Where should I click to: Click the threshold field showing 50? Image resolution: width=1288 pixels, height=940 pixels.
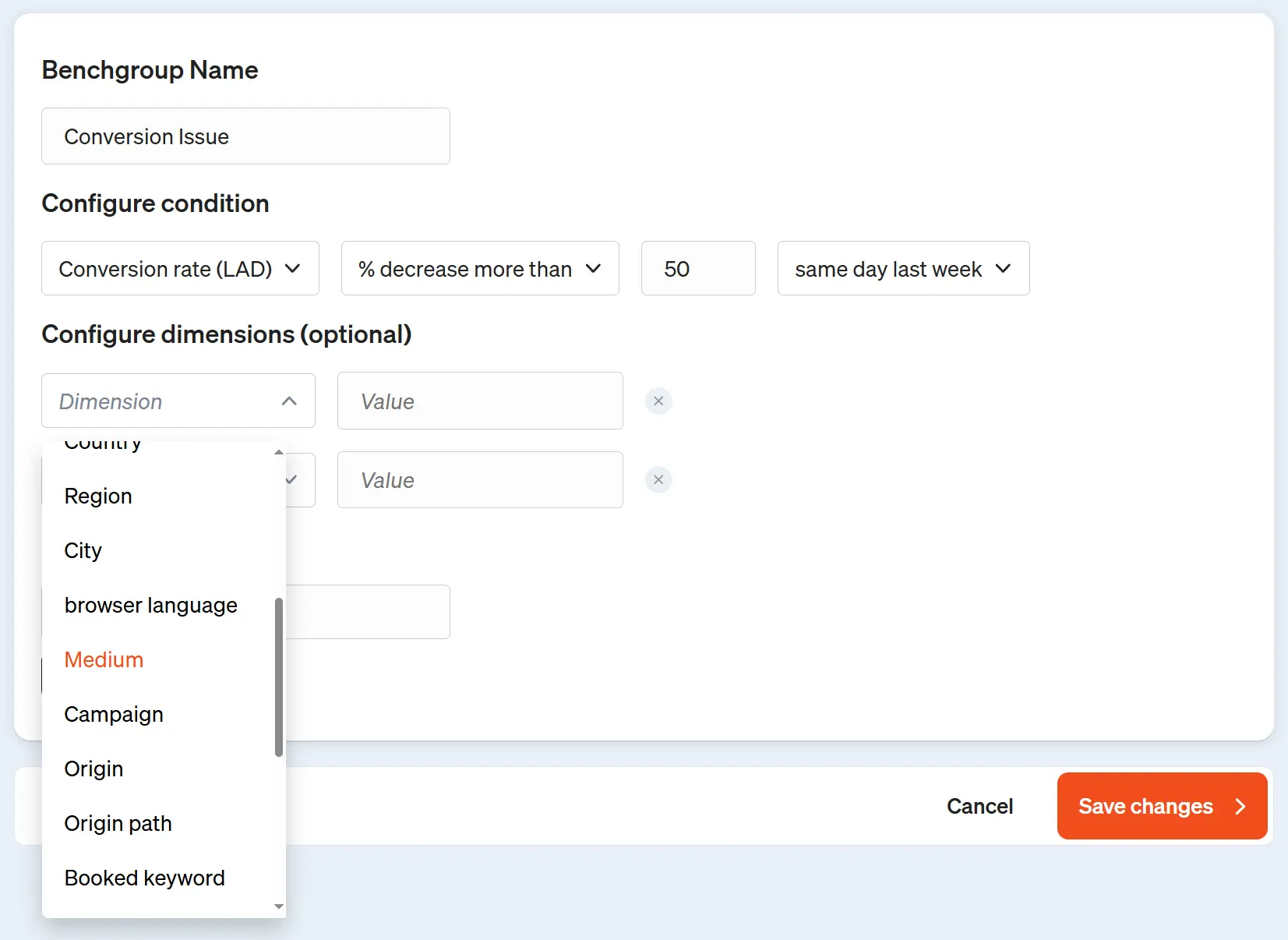[x=697, y=269]
